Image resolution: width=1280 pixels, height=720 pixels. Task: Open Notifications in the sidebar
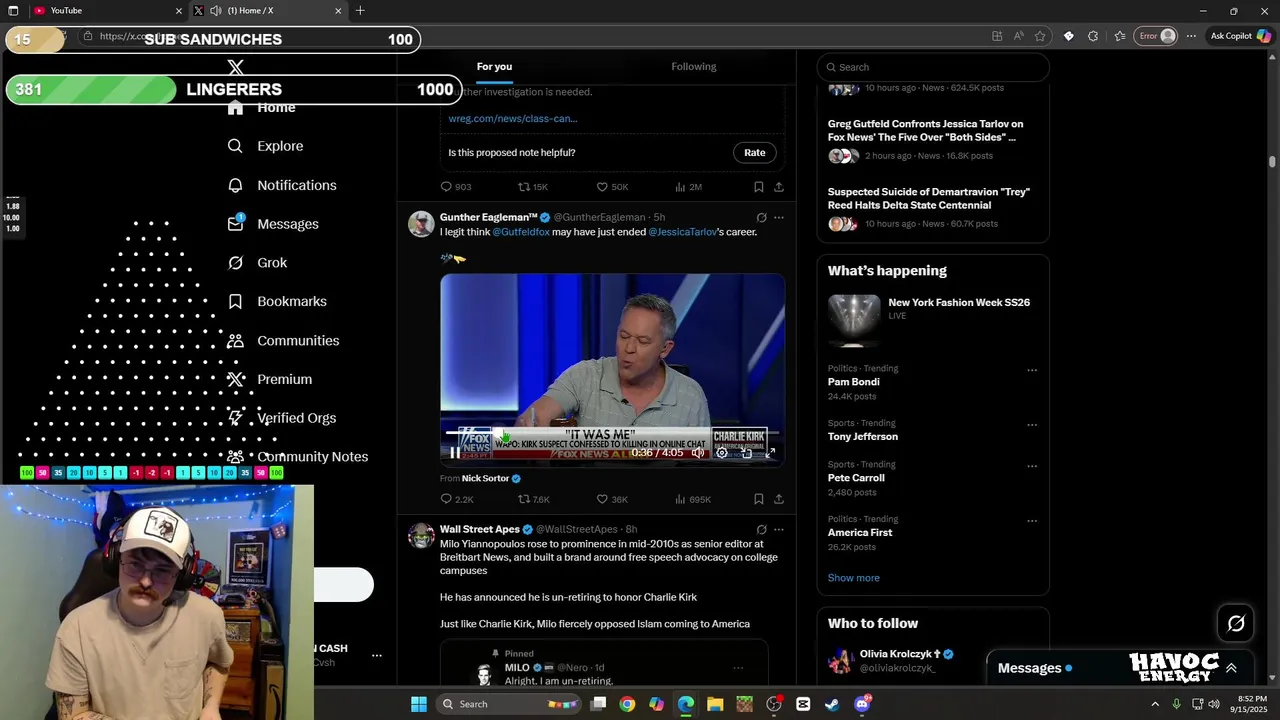(x=282, y=185)
